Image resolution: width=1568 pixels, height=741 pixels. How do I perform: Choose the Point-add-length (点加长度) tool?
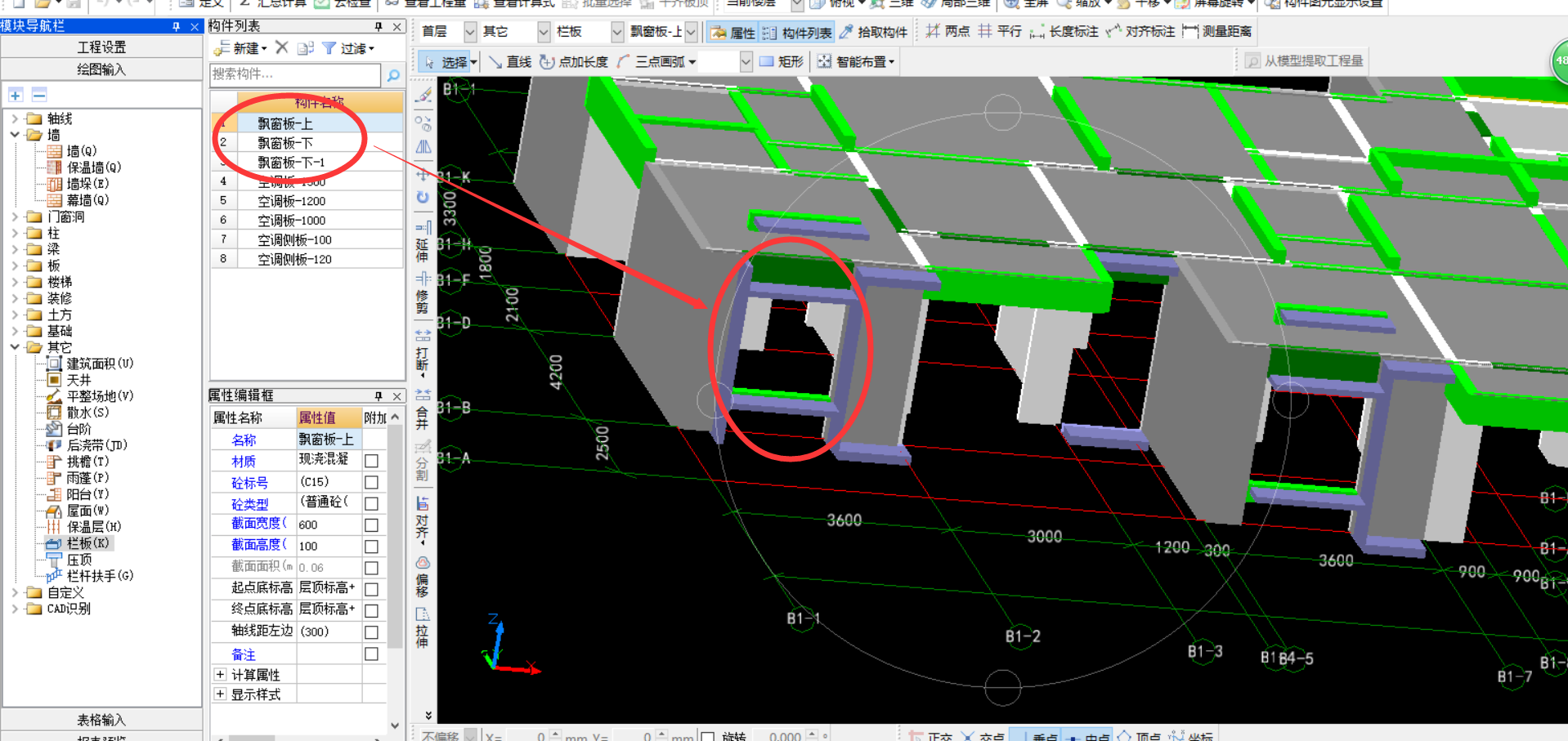(574, 61)
